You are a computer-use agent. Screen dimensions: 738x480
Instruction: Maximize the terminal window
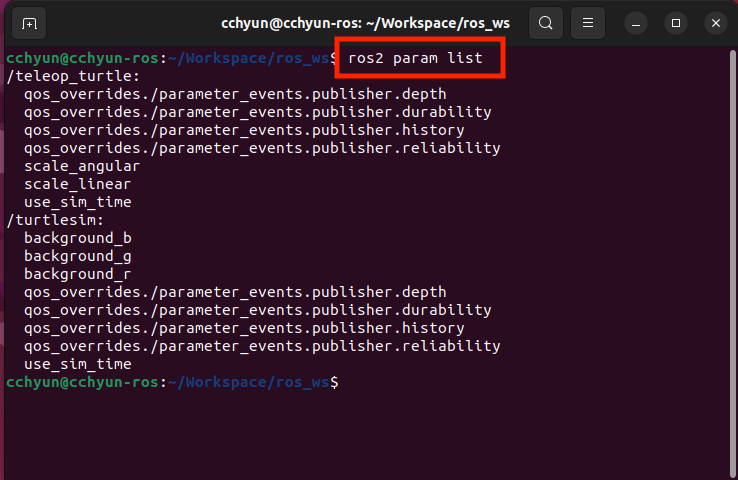coord(676,23)
